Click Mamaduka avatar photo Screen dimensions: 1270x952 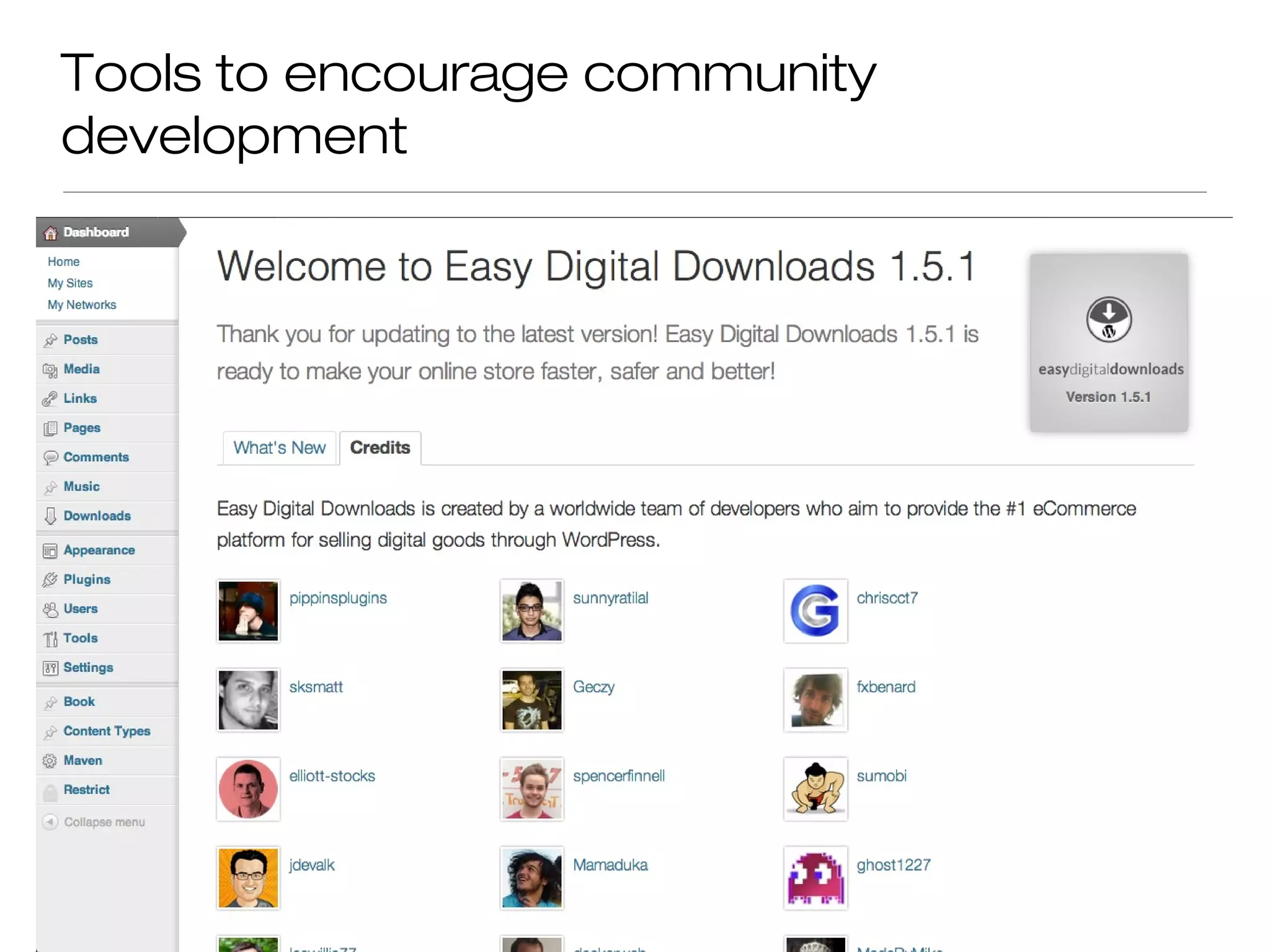click(x=532, y=878)
